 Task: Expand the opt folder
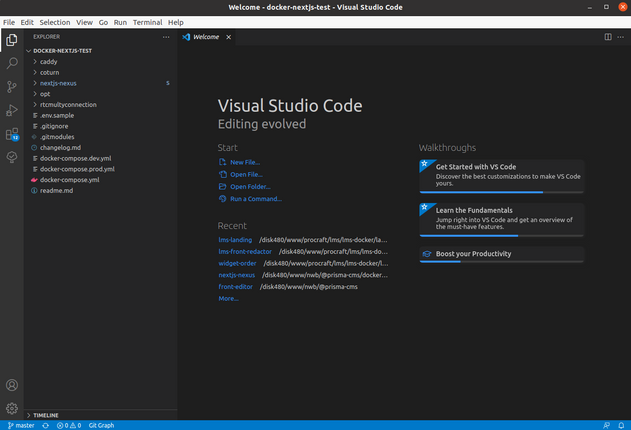pyautogui.click(x=35, y=94)
